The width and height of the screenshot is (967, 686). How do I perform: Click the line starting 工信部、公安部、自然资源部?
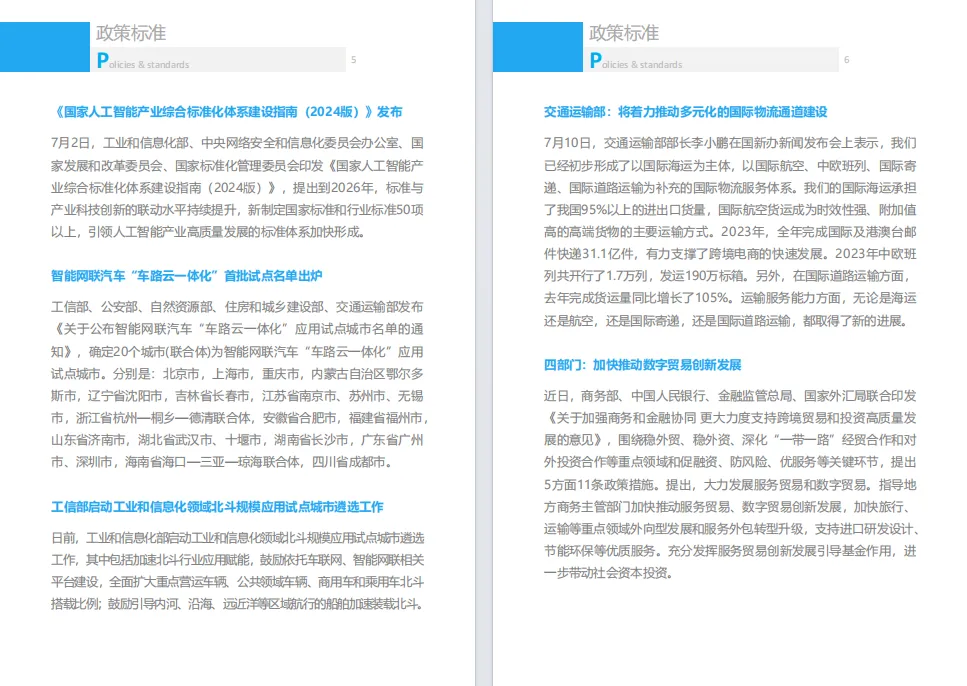[237, 307]
